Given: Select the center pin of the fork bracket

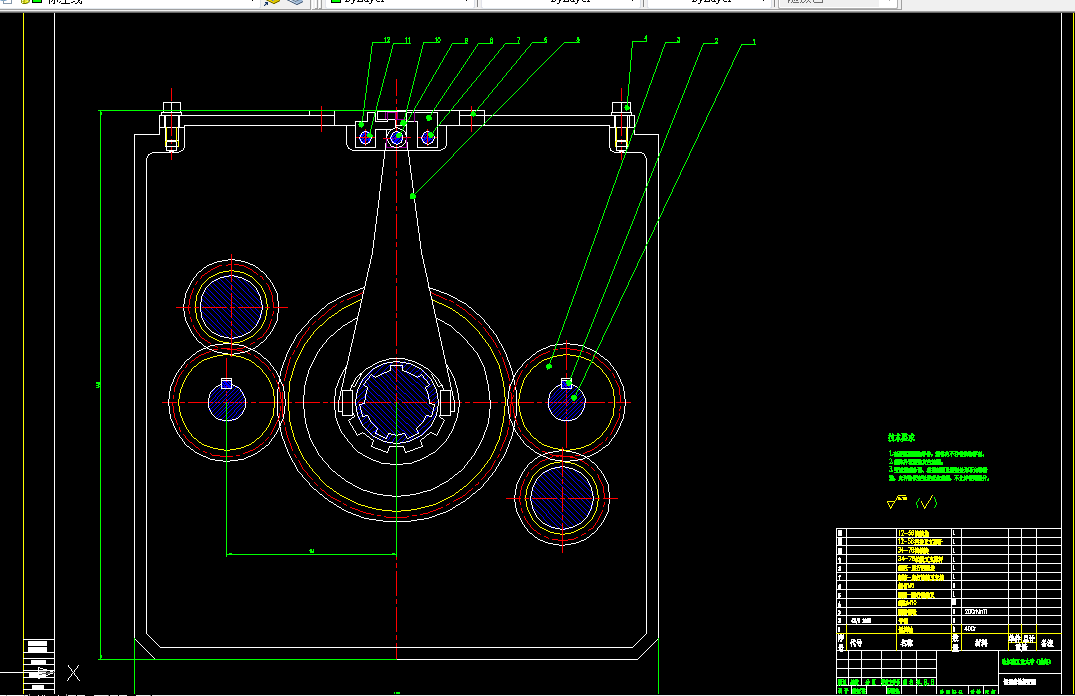Looking at the screenshot, I should (397, 137).
